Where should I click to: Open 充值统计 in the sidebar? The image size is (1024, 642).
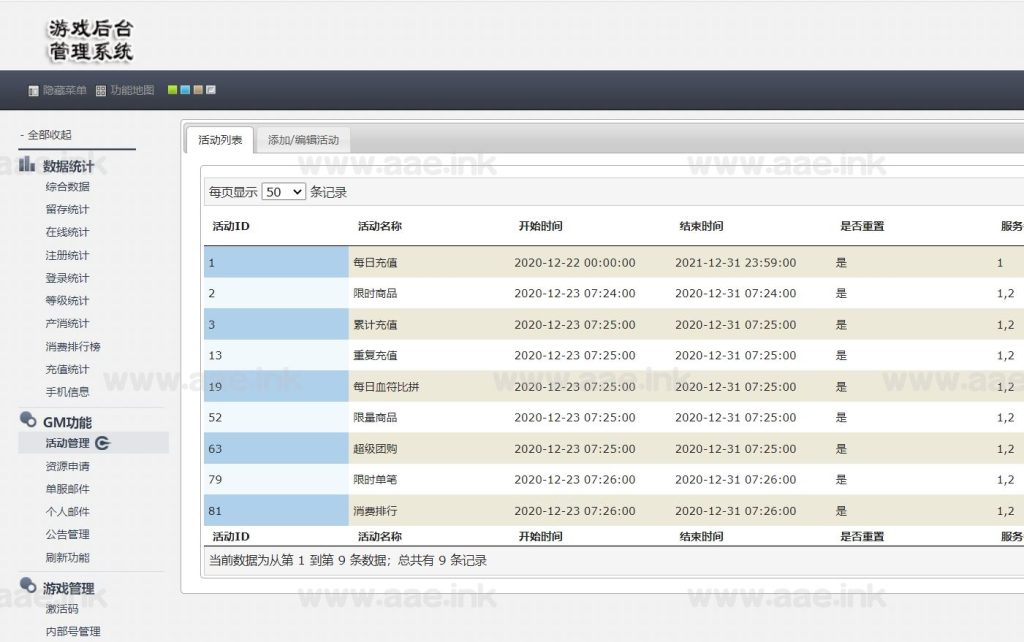67,369
